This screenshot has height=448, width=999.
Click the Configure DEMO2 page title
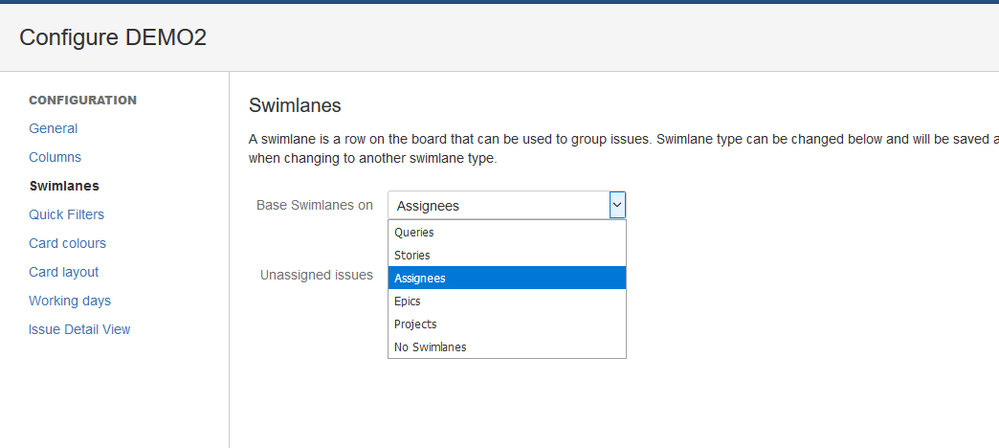click(113, 37)
